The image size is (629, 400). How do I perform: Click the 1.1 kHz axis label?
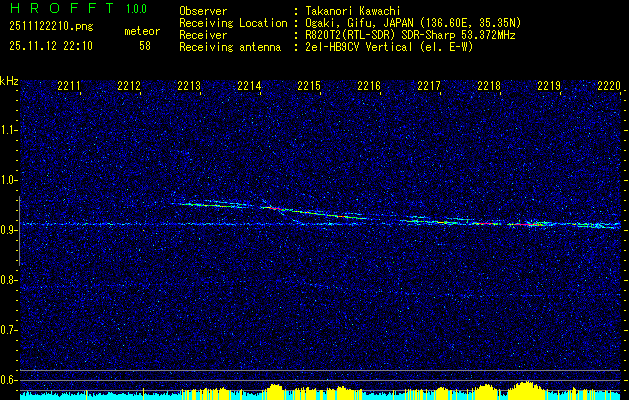coord(8,130)
